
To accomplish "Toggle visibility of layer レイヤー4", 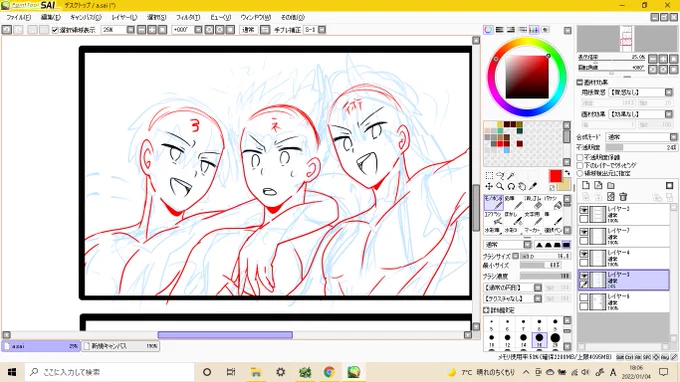I will tap(584, 254).
